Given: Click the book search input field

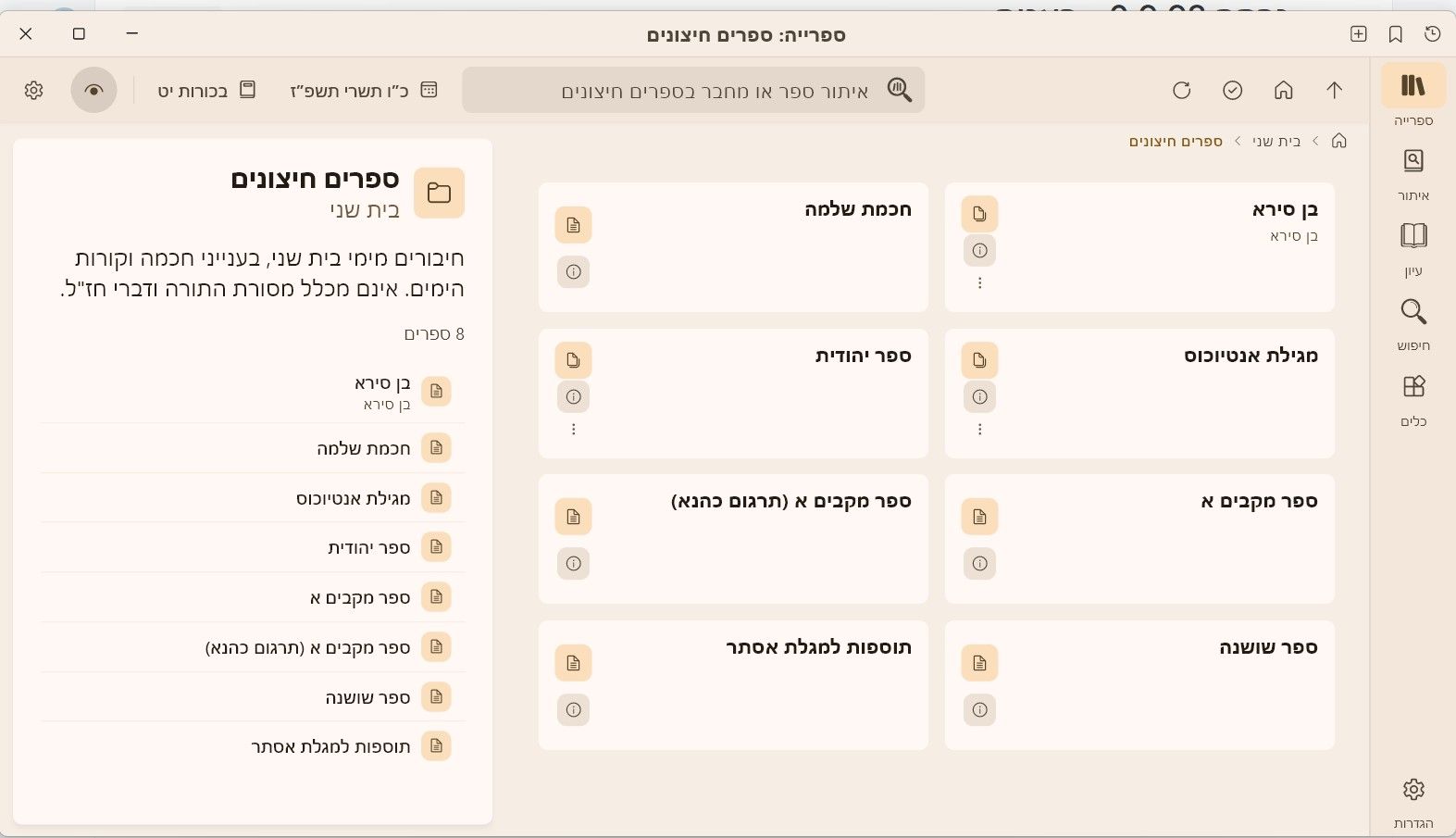Looking at the screenshot, I should [x=693, y=90].
